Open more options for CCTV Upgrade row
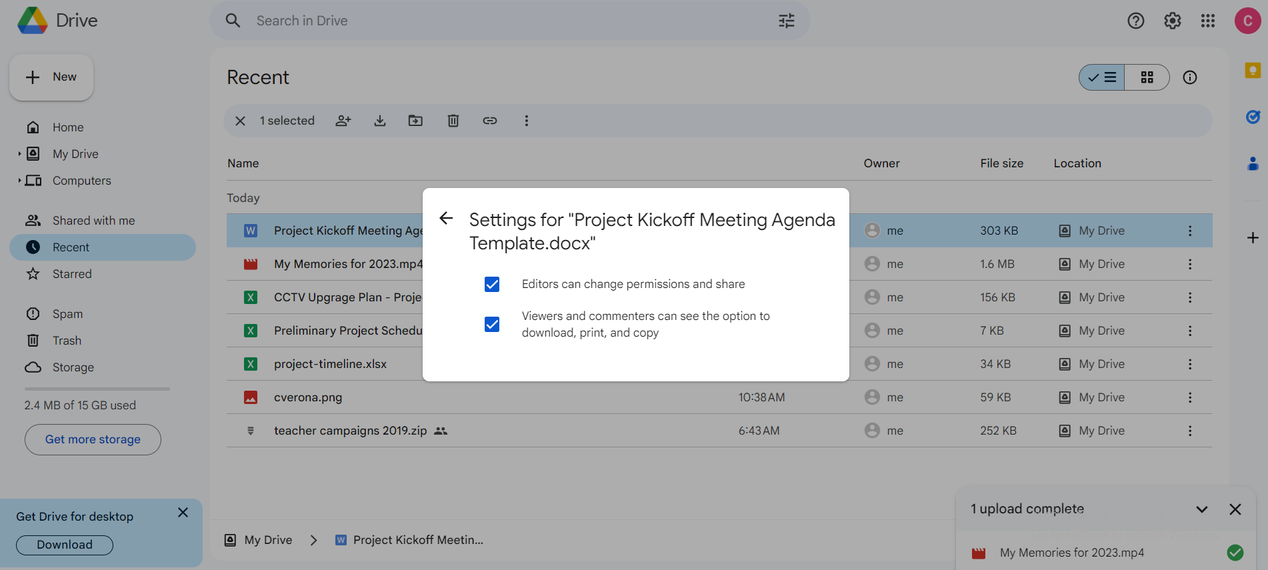 pyautogui.click(x=1190, y=297)
